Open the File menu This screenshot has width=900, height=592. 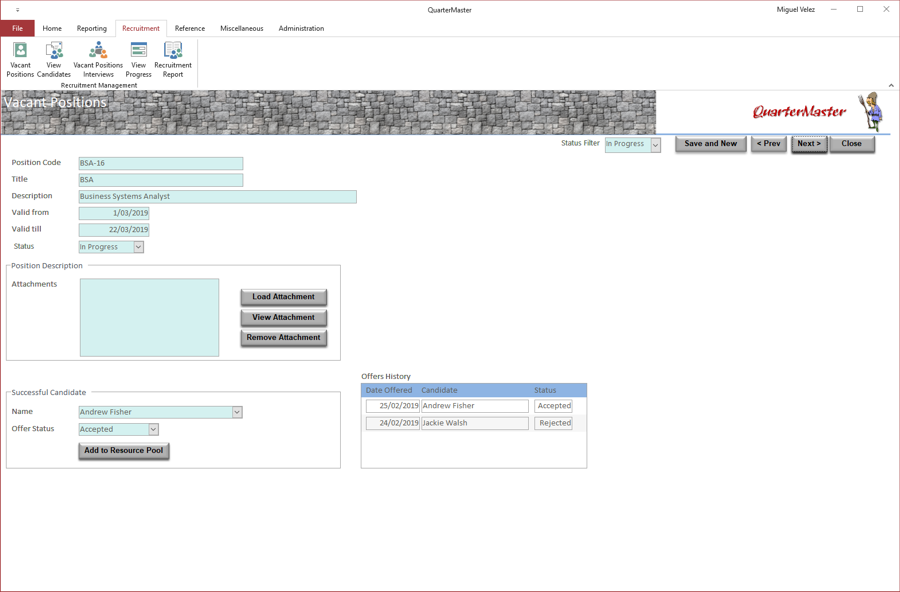click(17, 28)
